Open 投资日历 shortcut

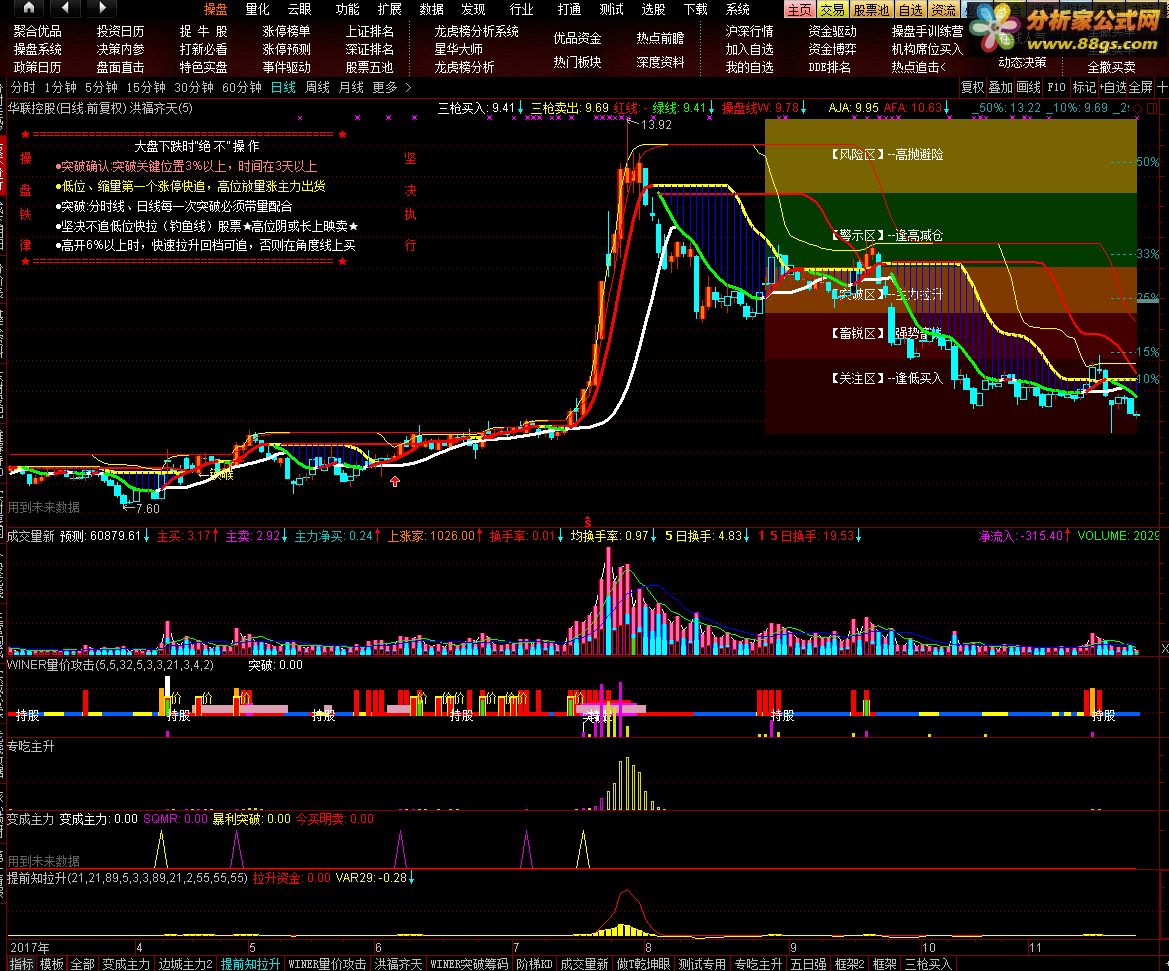coord(120,31)
